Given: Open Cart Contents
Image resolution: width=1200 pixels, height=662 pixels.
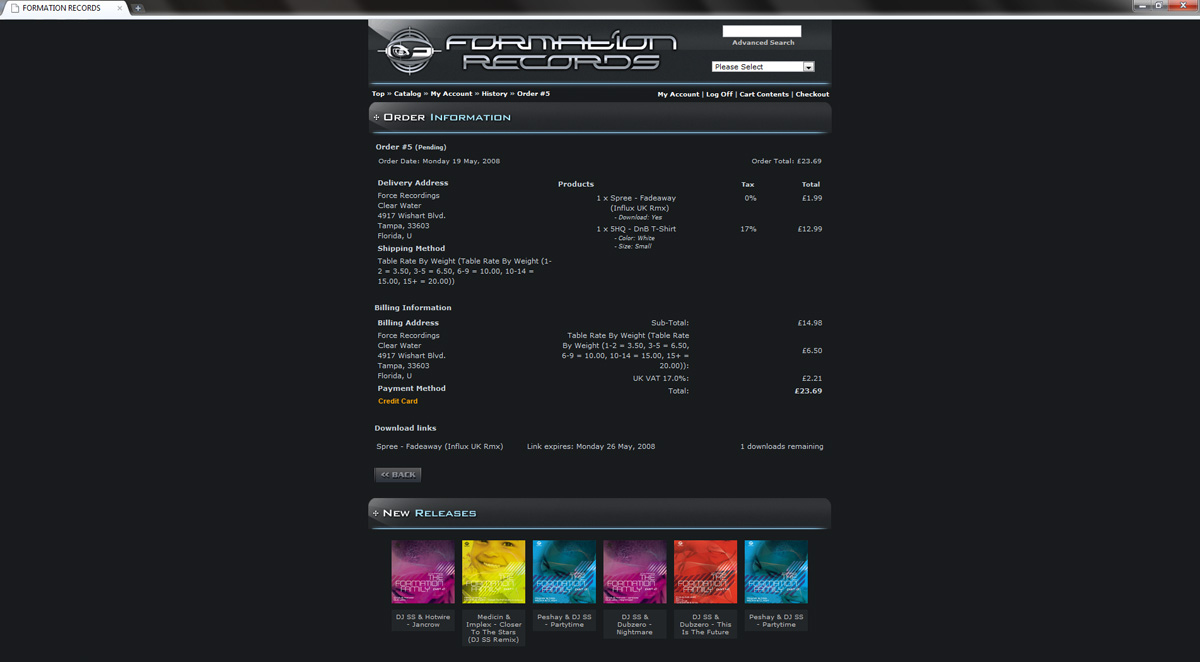Looking at the screenshot, I should [x=764, y=94].
